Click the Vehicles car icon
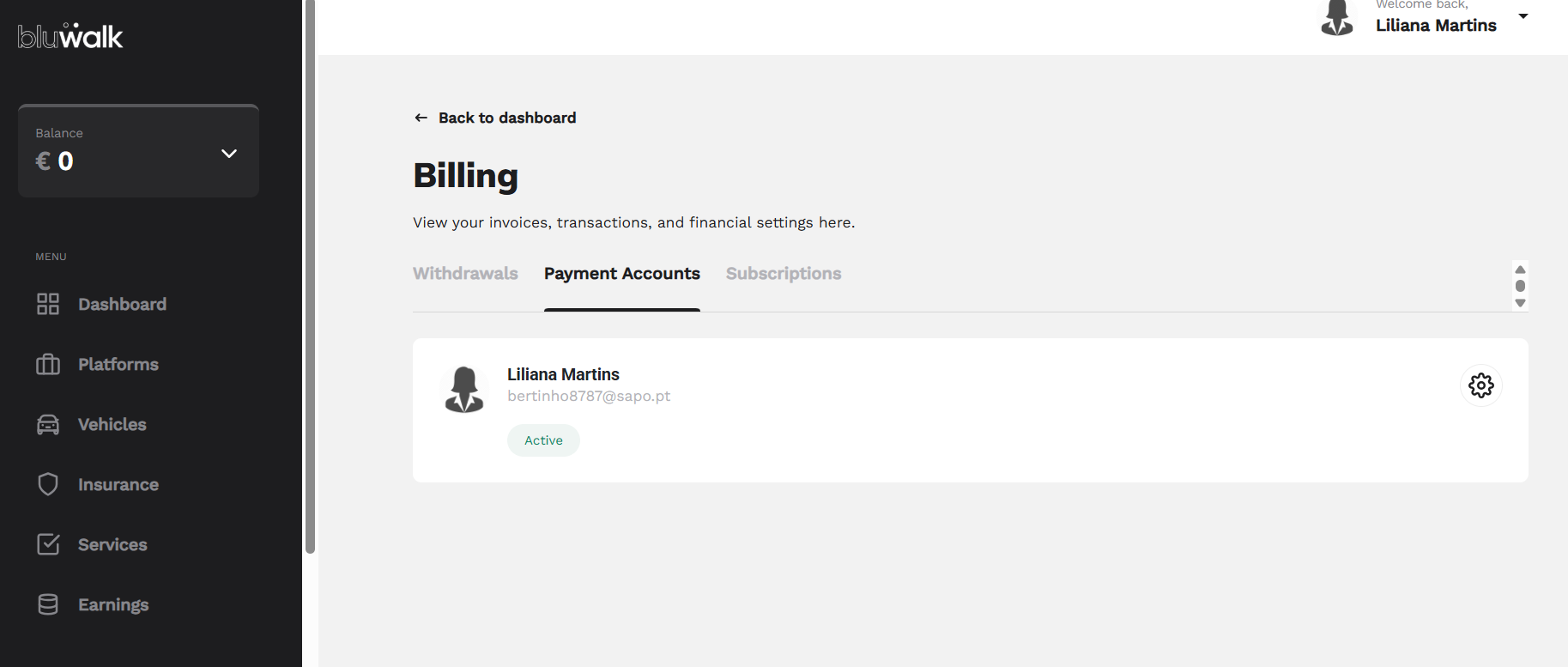The width and height of the screenshot is (1568, 667). coord(48,424)
